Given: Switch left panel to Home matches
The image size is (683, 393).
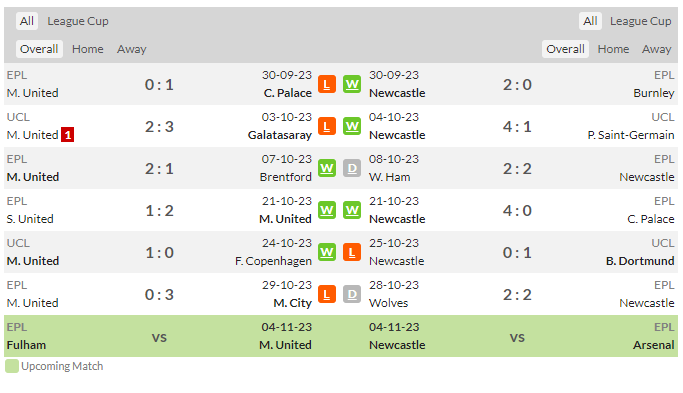Looking at the screenshot, I should point(88,49).
